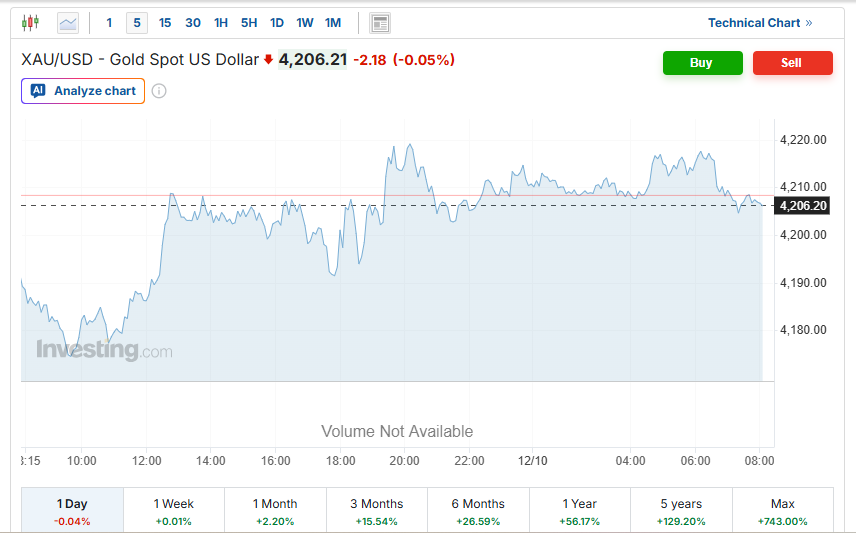Viewport: 856px width, 533px height.
Task: Show the 1 Year range tab
Action: [x=580, y=511]
